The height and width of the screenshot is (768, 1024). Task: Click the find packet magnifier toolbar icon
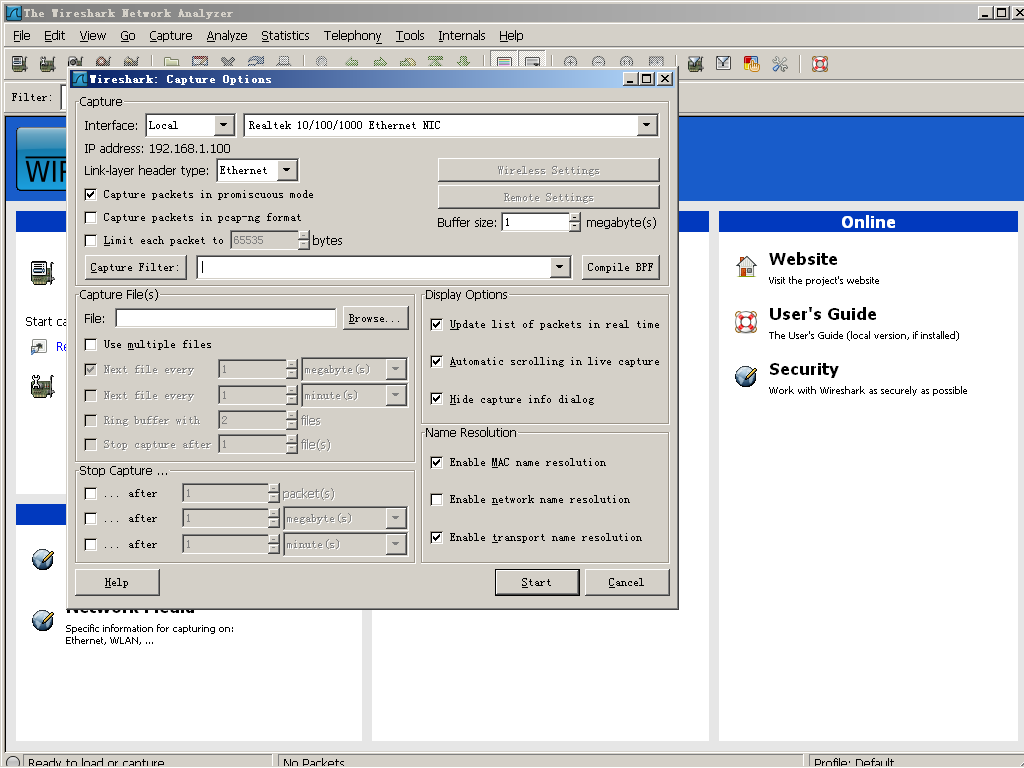[321, 63]
